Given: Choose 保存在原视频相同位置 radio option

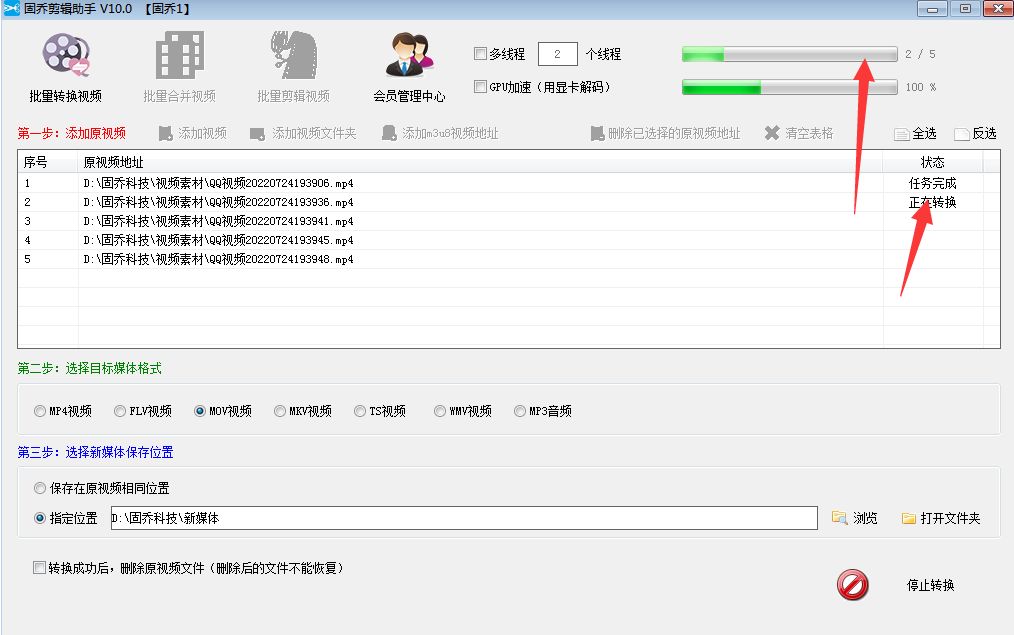Looking at the screenshot, I should click(x=40, y=488).
